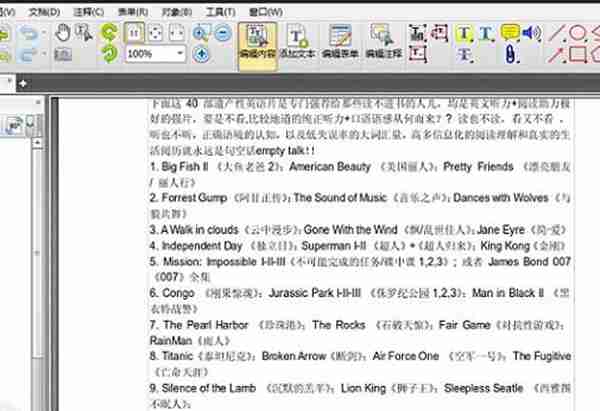Close the left navigation panel
The image size is (600, 411).
pos(38,103)
